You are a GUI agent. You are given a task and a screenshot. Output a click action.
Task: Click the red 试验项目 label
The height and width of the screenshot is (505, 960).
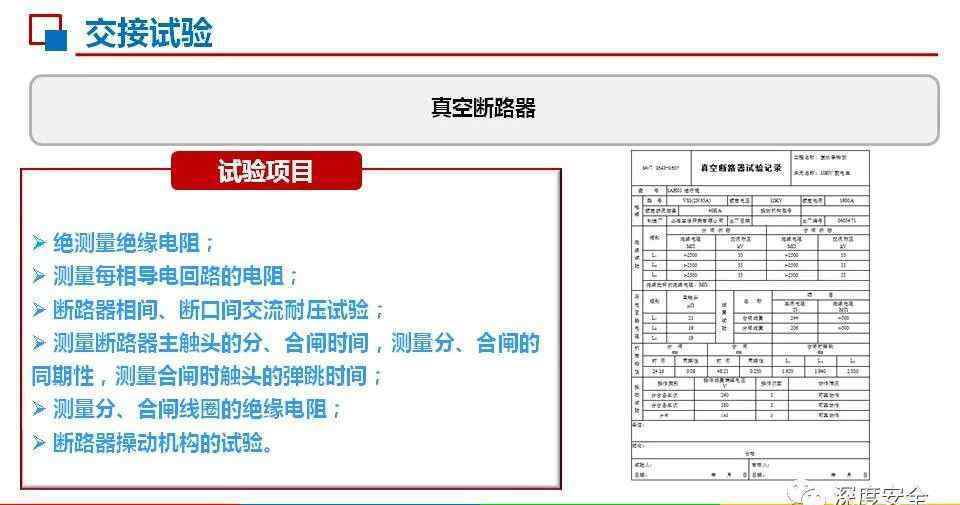pyautogui.click(x=266, y=171)
